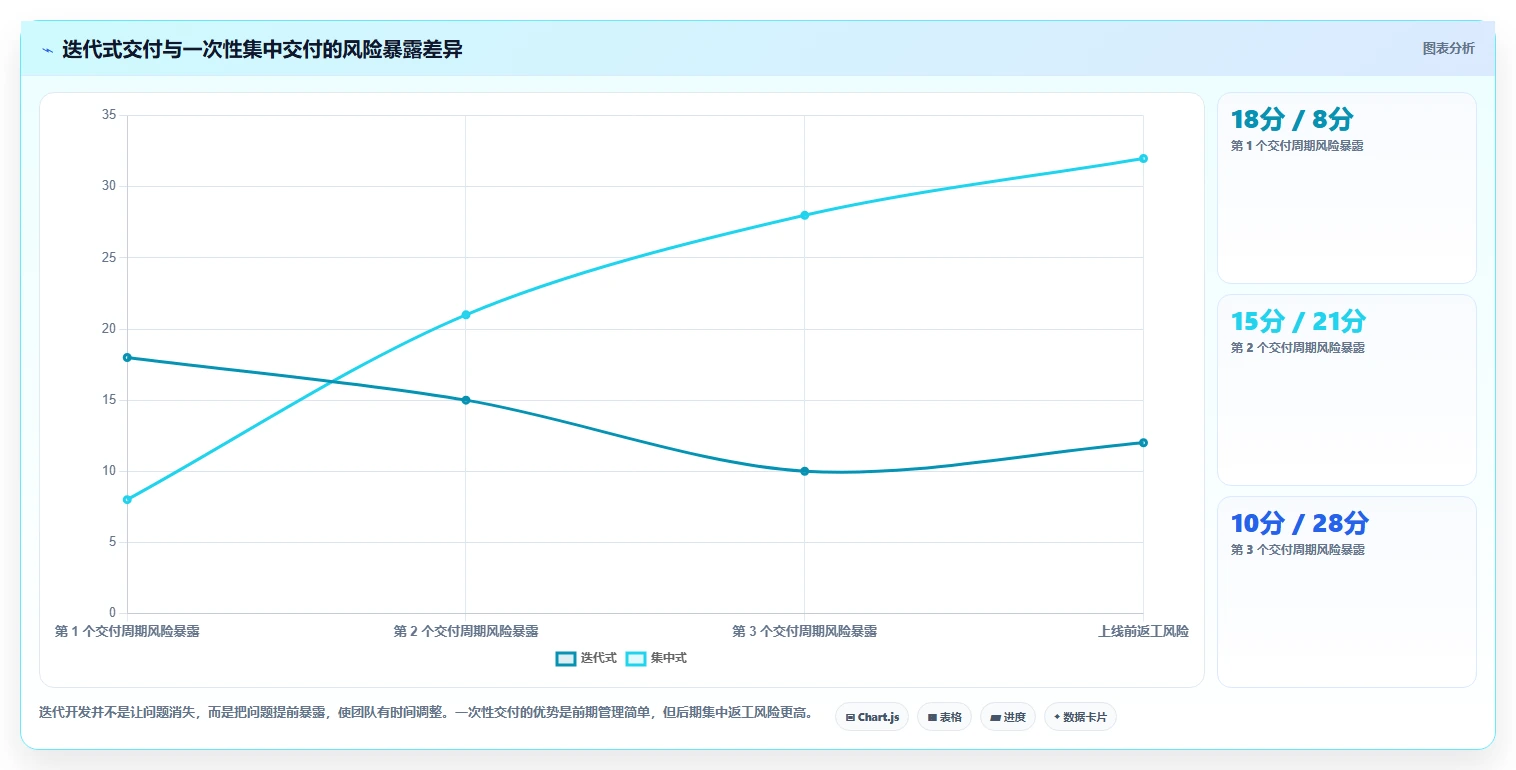Click the 迭代式 data point at value 18
The image size is (1516, 770).
click(x=127, y=358)
